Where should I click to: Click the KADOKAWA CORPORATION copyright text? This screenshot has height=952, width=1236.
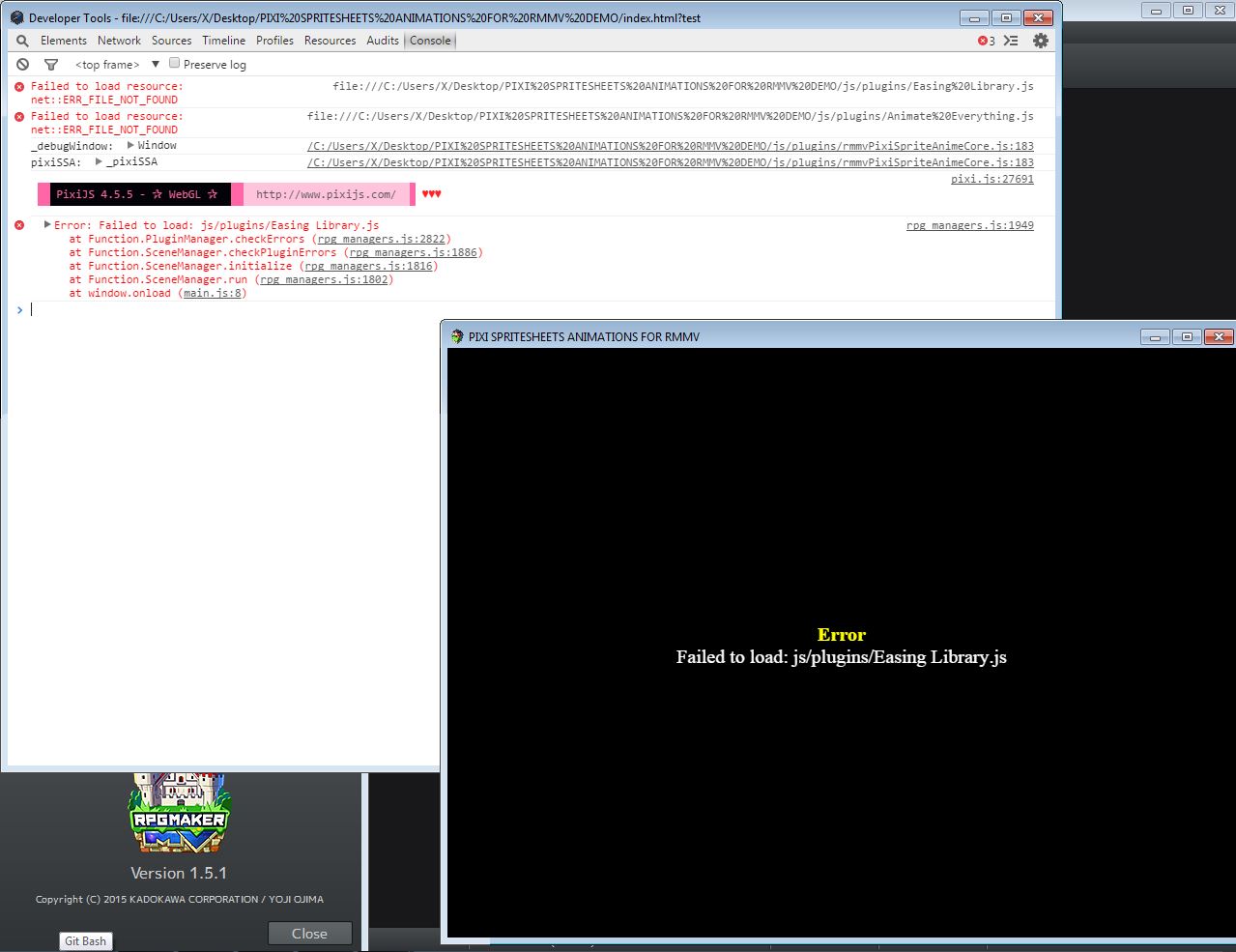tap(180, 899)
